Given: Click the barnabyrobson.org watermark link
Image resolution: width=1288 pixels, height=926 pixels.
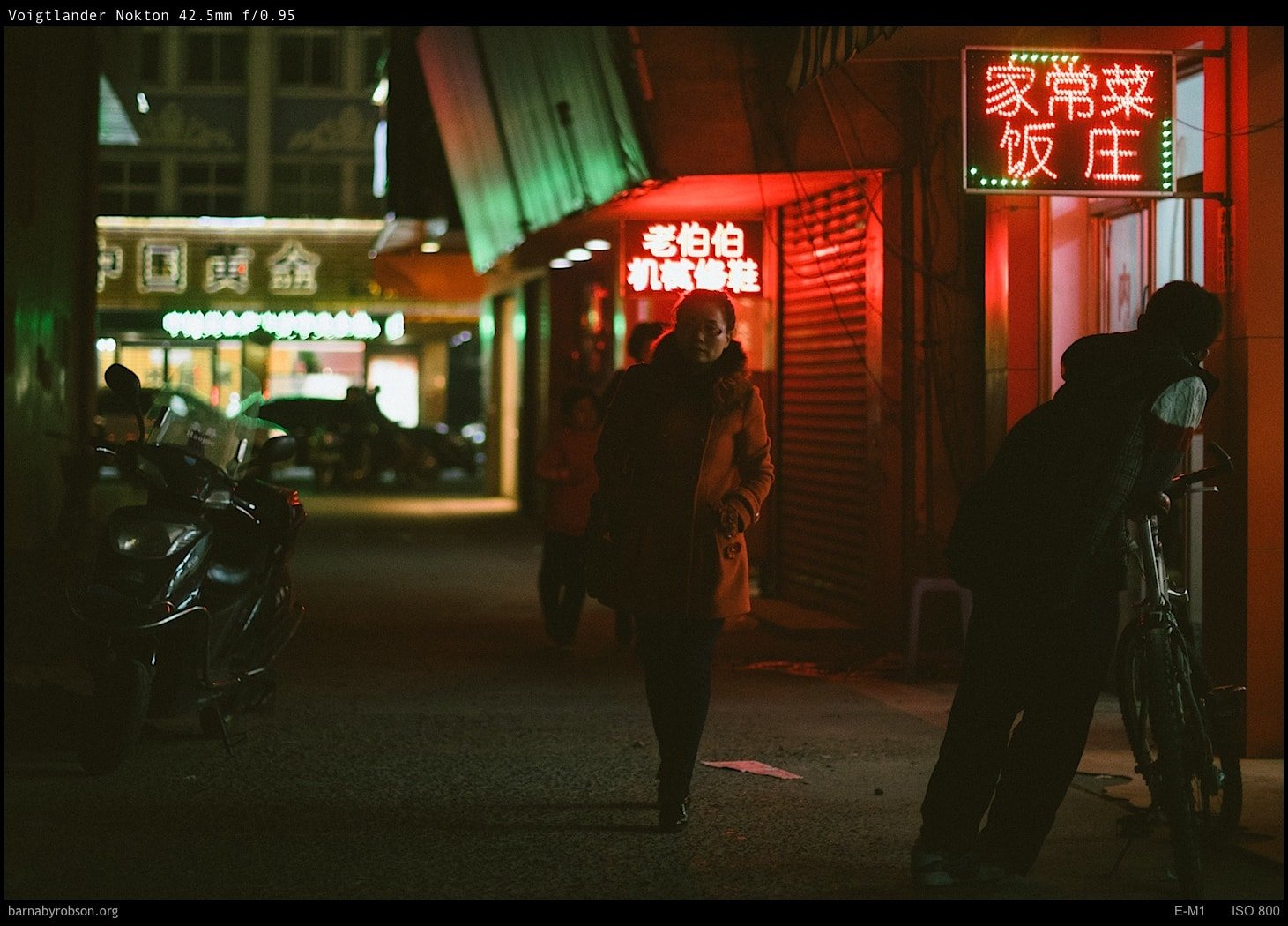Looking at the screenshot, I should [x=63, y=911].
